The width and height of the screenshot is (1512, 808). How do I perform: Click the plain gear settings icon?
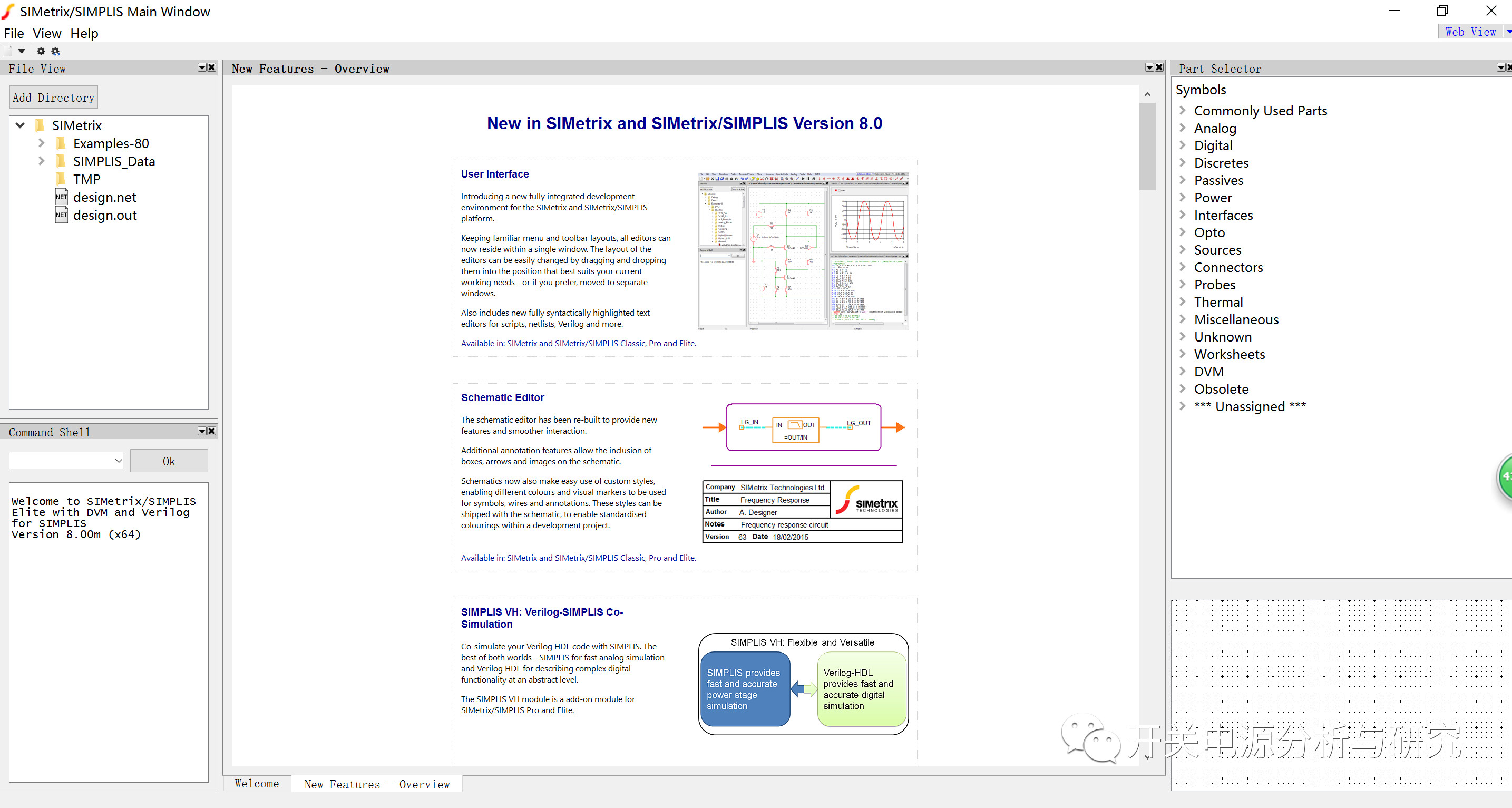(x=41, y=51)
